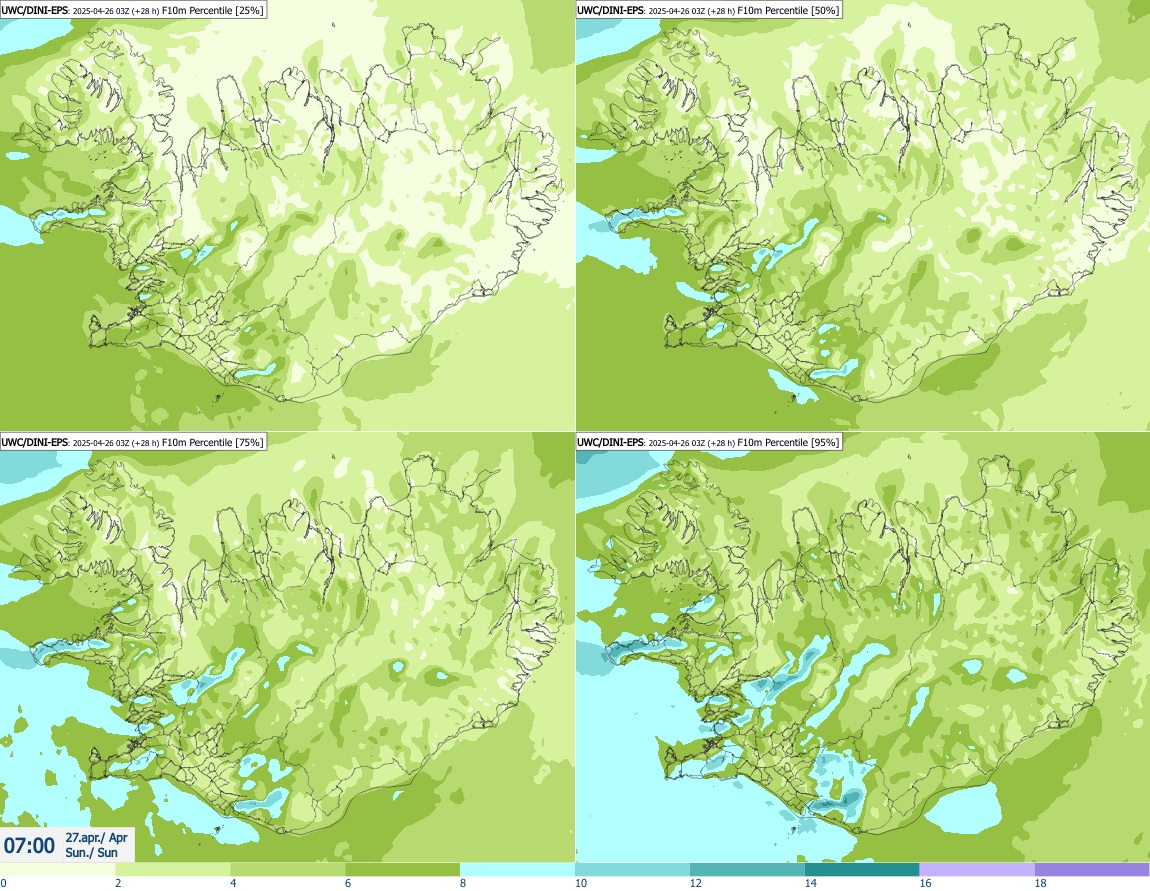Pick the 4–6 green legend color
Viewport: 1150px width, 891px height.
click(x=288, y=869)
